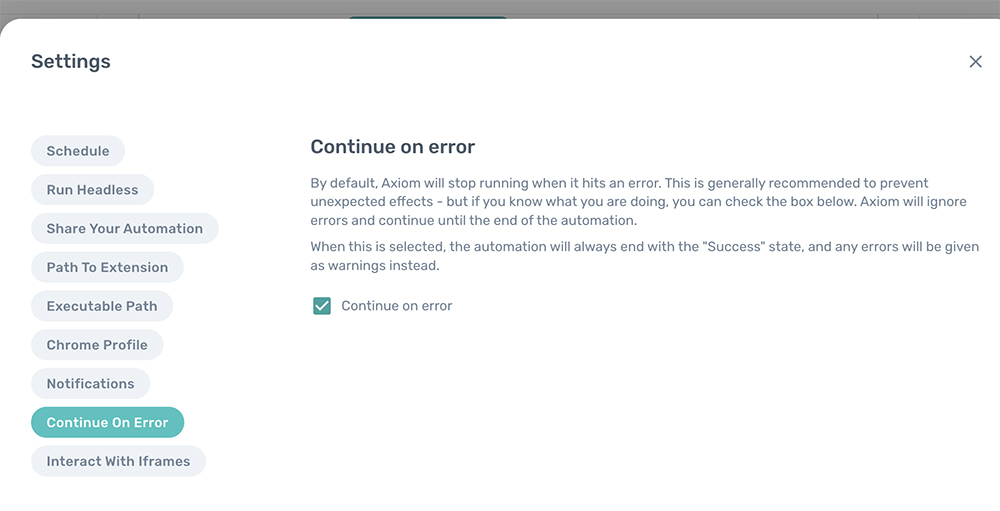Select the Run Headless option
1000x511 pixels.
(x=92, y=190)
